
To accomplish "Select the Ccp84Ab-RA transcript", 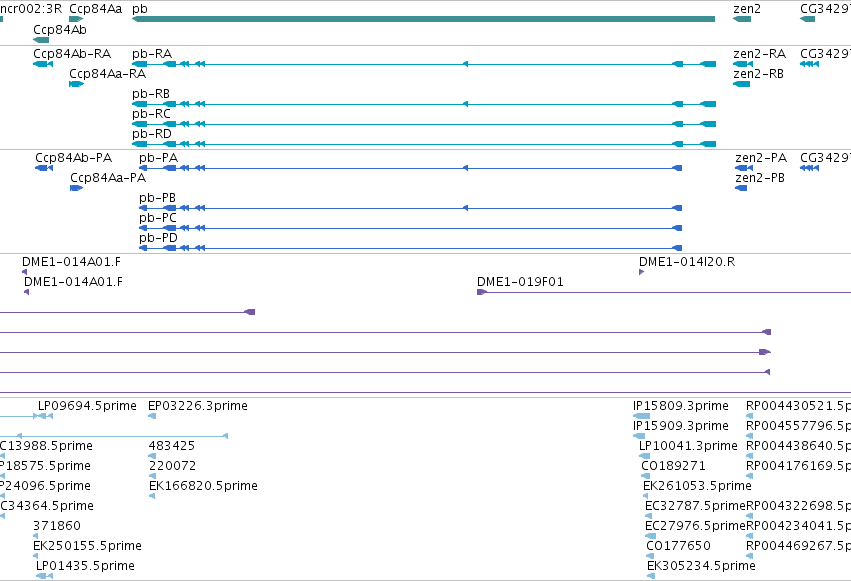I will coord(43,64).
